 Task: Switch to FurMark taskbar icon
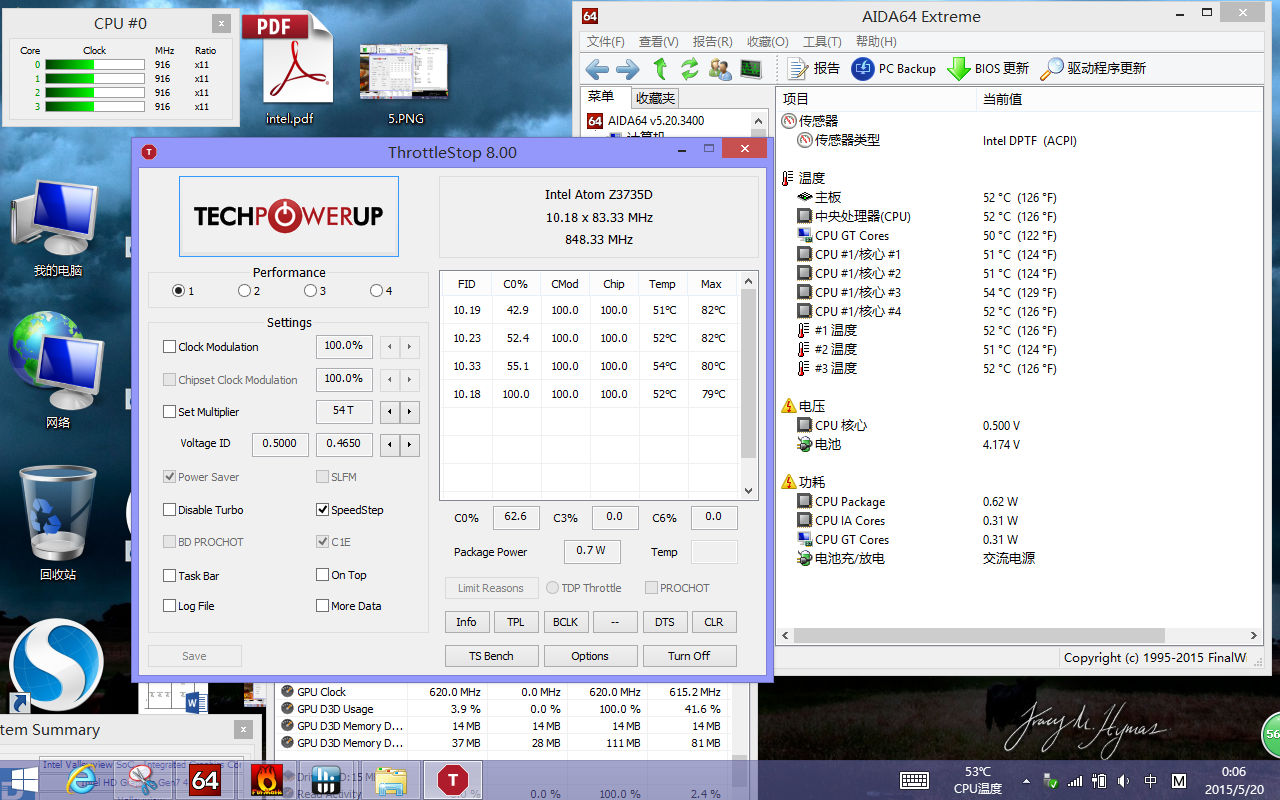point(266,780)
